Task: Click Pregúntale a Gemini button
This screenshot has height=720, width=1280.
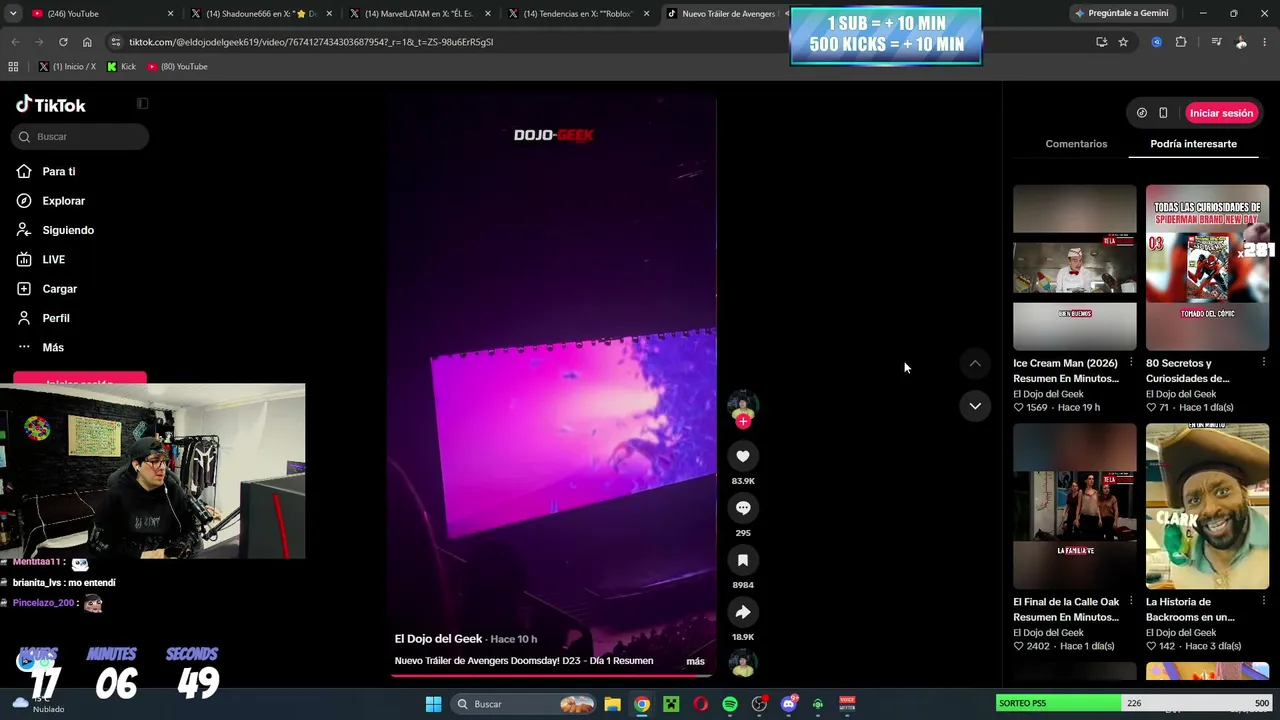Action: [x=1122, y=14]
